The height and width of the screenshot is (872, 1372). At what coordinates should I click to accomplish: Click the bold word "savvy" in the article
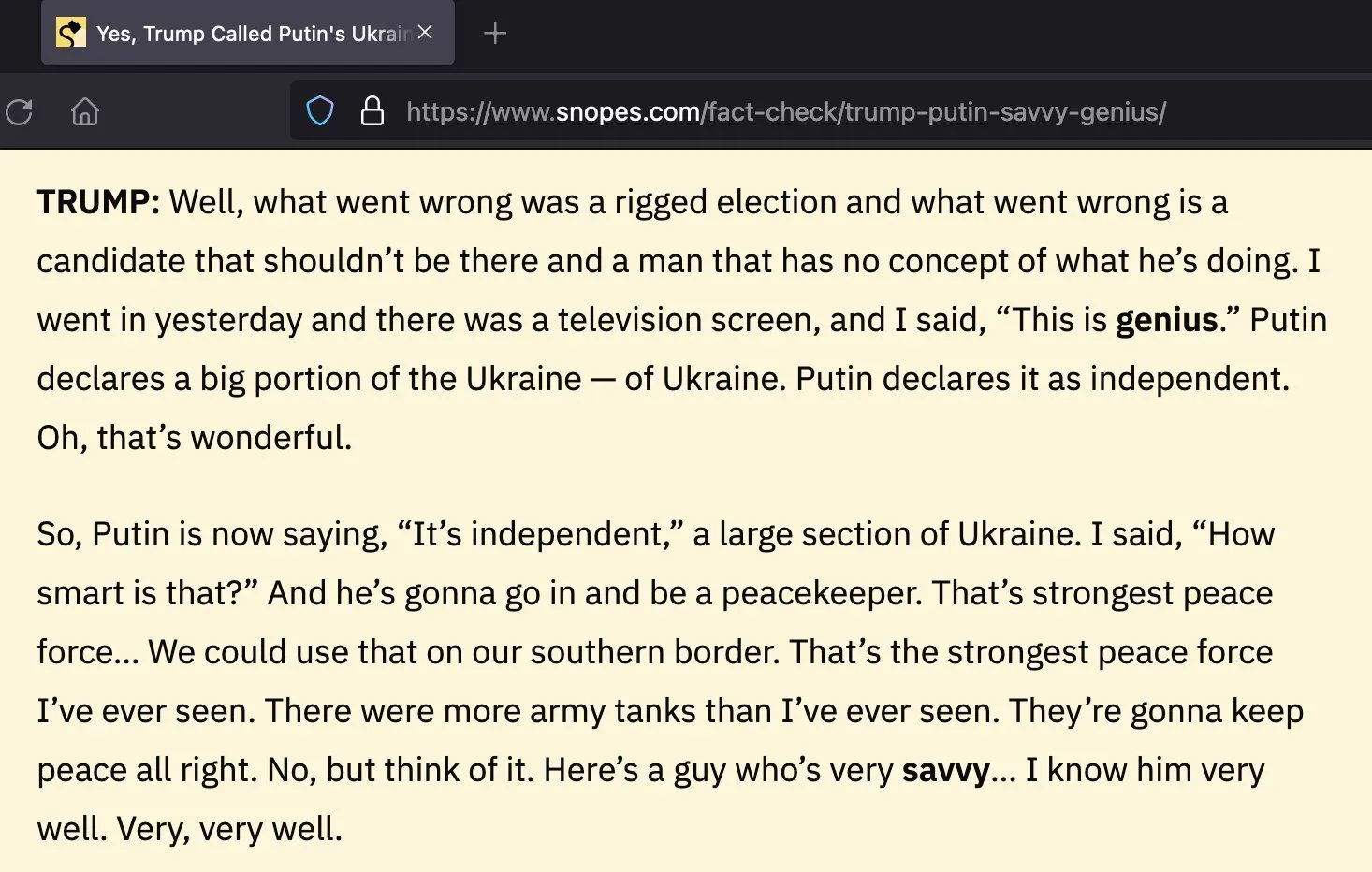pyautogui.click(x=945, y=770)
